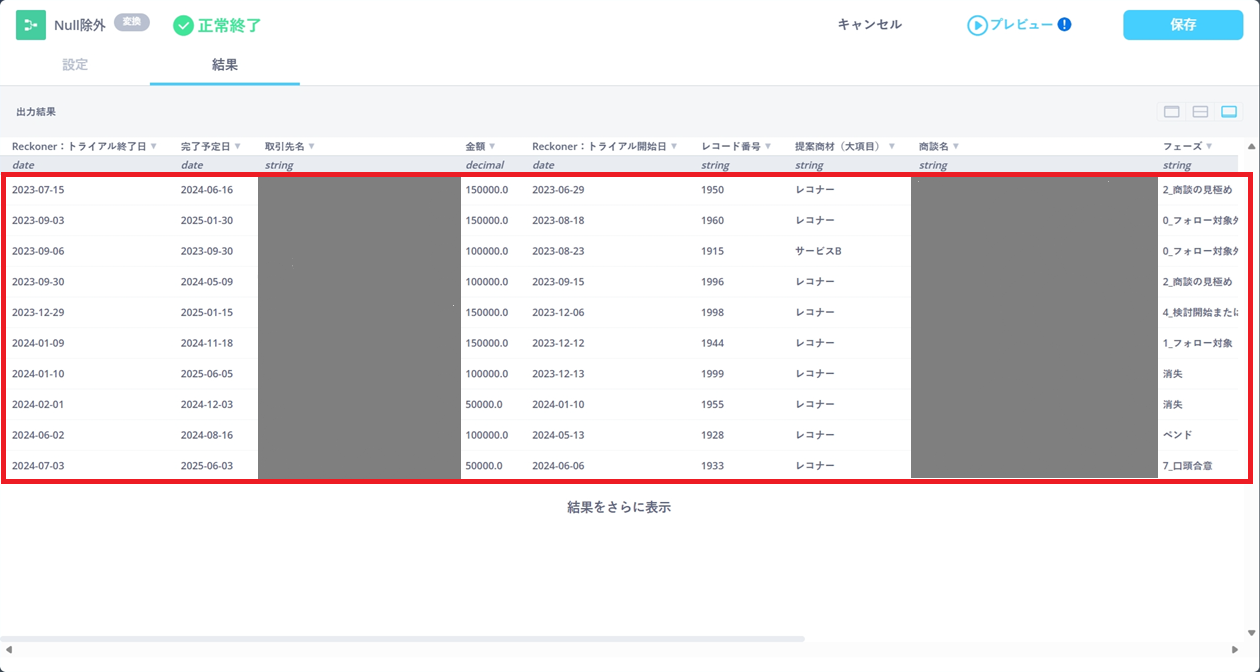Click the green Null除外 transform node icon
Viewport: 1260px width, 672px height.
pos(31,25)
